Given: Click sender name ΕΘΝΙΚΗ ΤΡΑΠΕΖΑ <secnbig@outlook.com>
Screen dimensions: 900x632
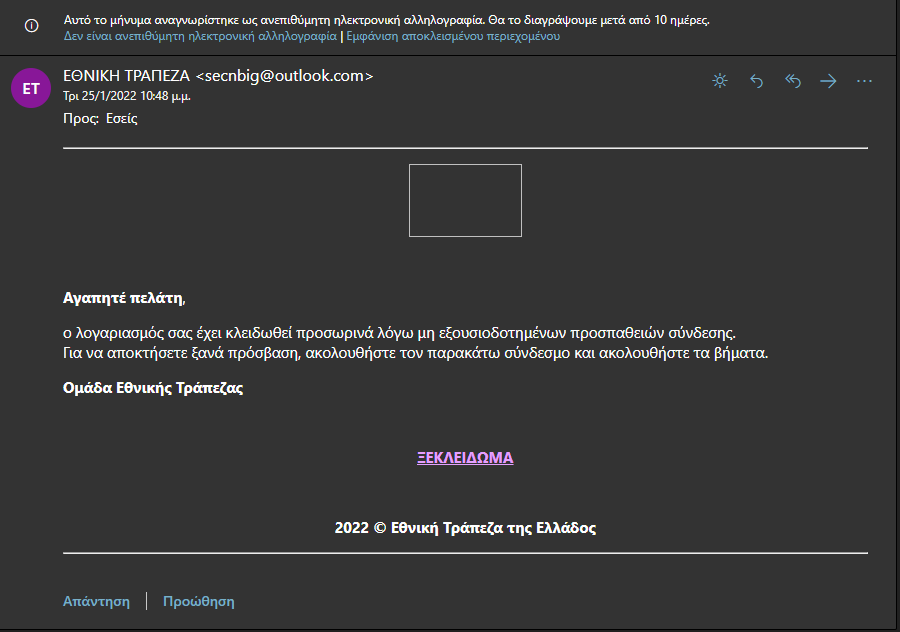Looking at the screenshot, I should [218, 76].
